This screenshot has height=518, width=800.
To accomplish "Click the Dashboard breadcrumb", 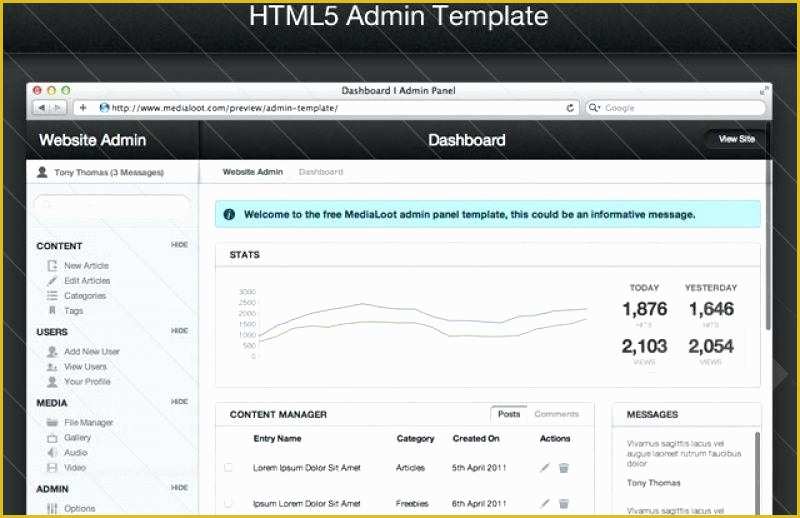I will pyautogui.click(x=321, y=172).
